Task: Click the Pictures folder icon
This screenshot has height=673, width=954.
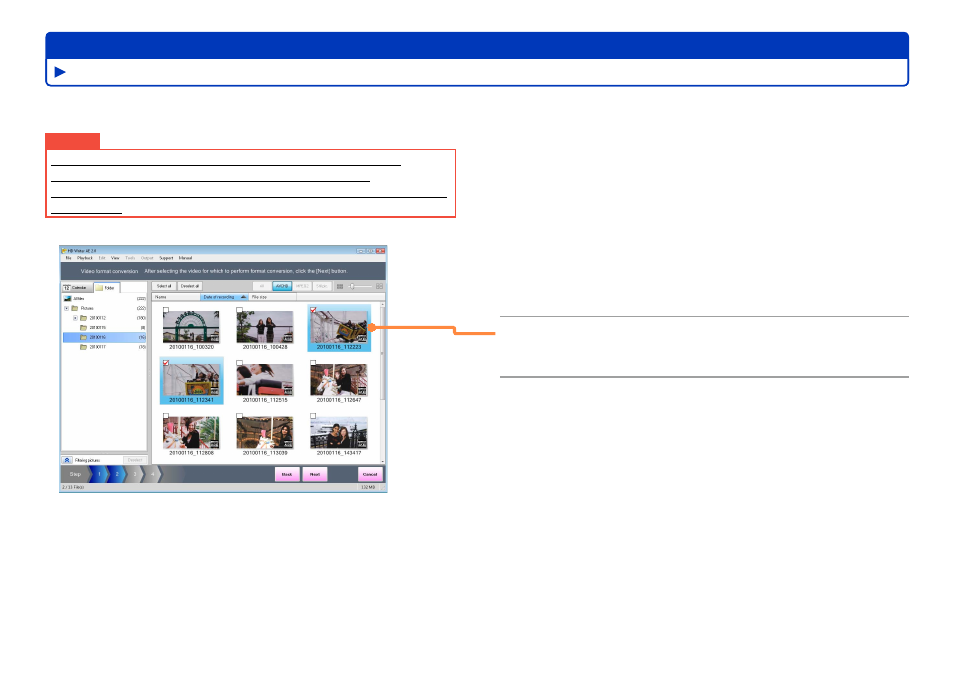Action: click(x=75, y=309)
